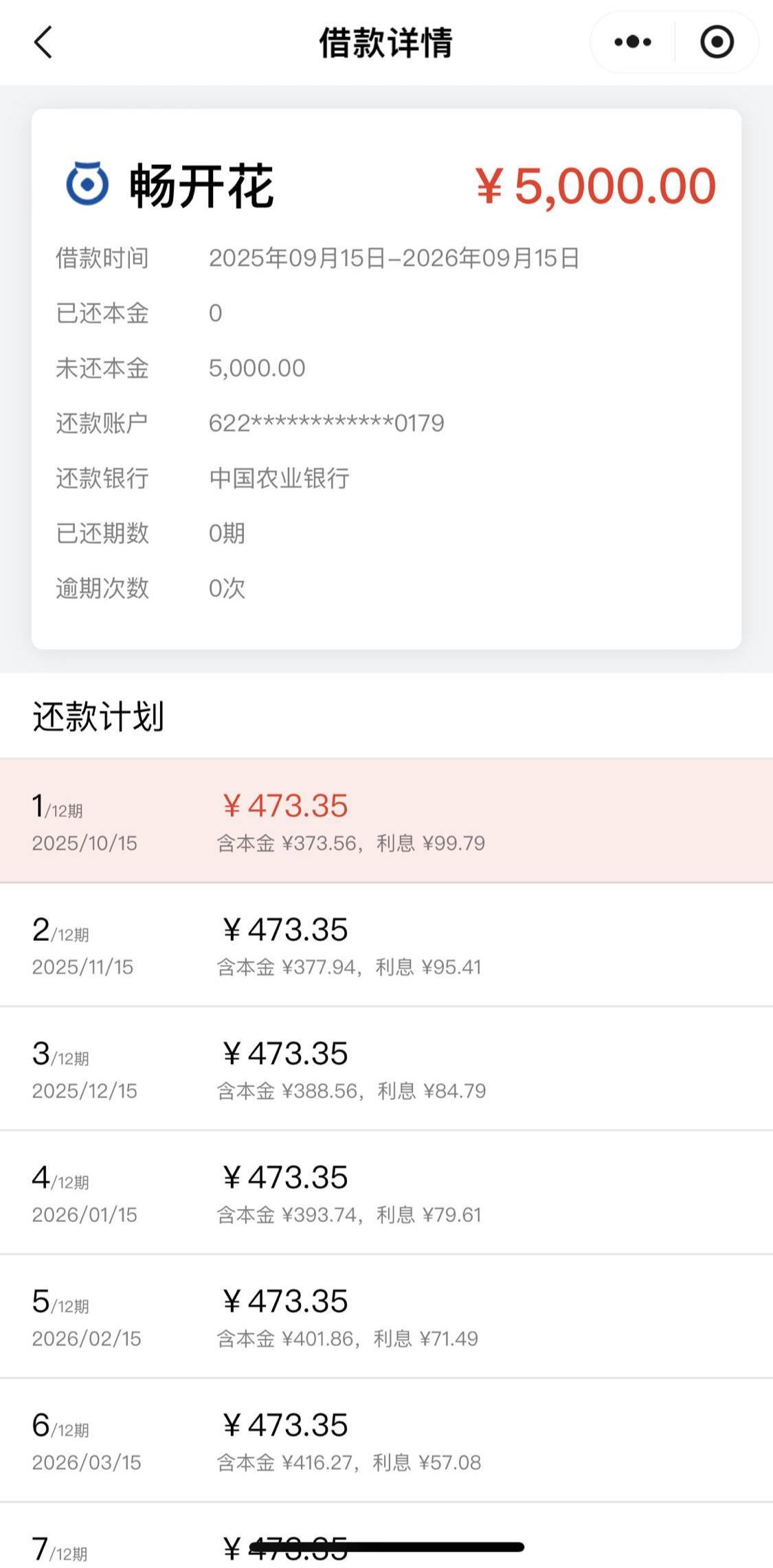Viewport: 773px width, 1568px height.
Task: Tap the repayment account number 622****0179
Action: tap(326, 423)
